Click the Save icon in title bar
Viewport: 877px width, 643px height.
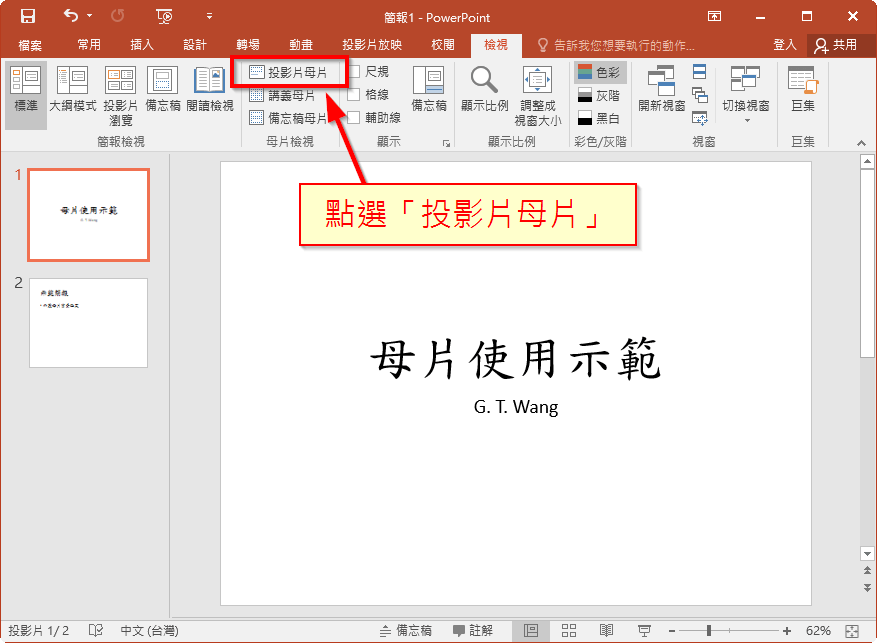[27, 16]
